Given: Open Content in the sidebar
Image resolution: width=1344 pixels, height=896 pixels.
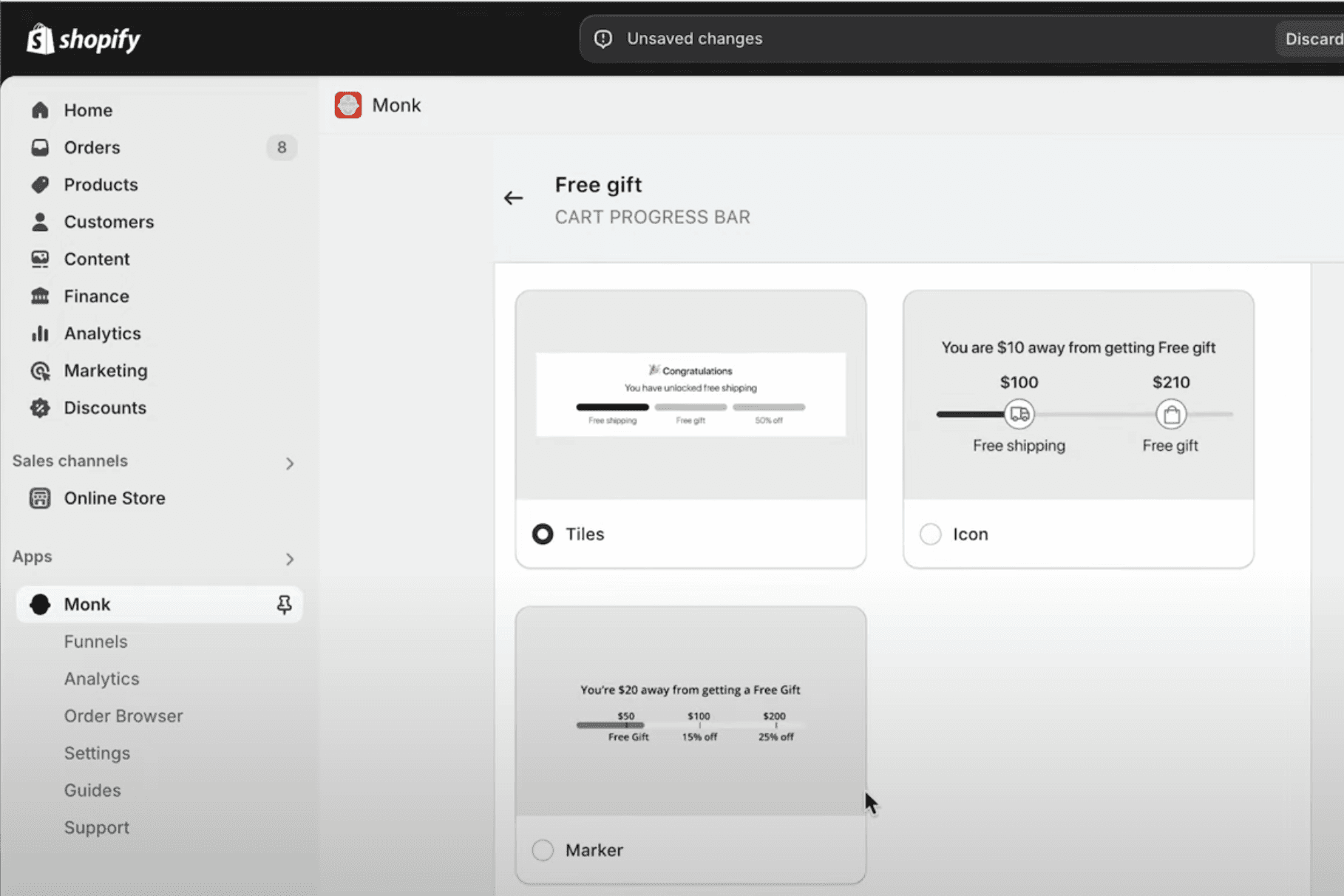Looking at the screenshot, I should point(96,259).
